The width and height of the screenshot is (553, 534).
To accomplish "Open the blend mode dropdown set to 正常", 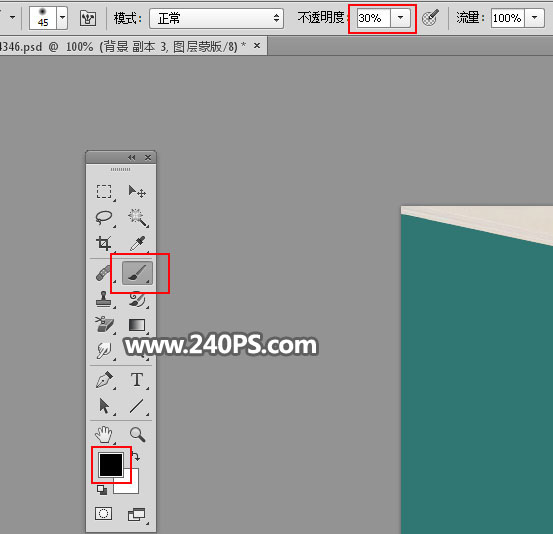I will 217,18.
